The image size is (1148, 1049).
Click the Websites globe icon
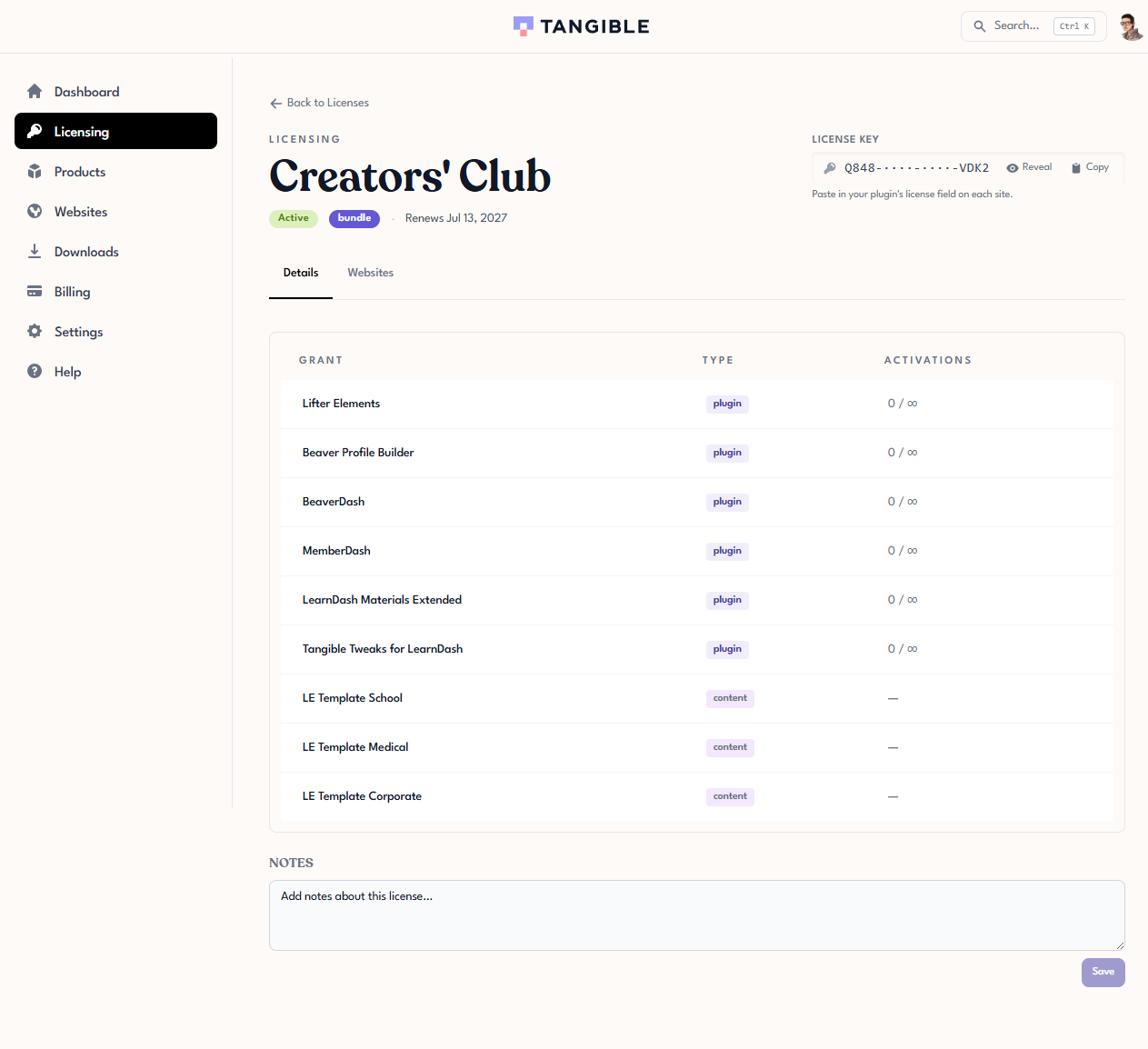35,211
